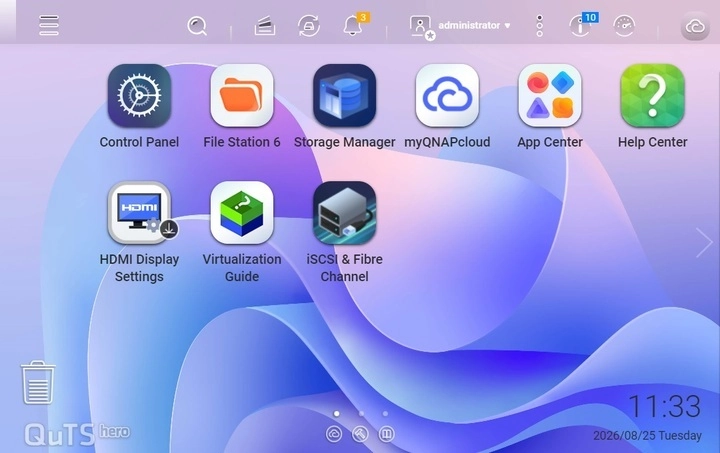Launch myQNAPcloud app

coord(447,95)
